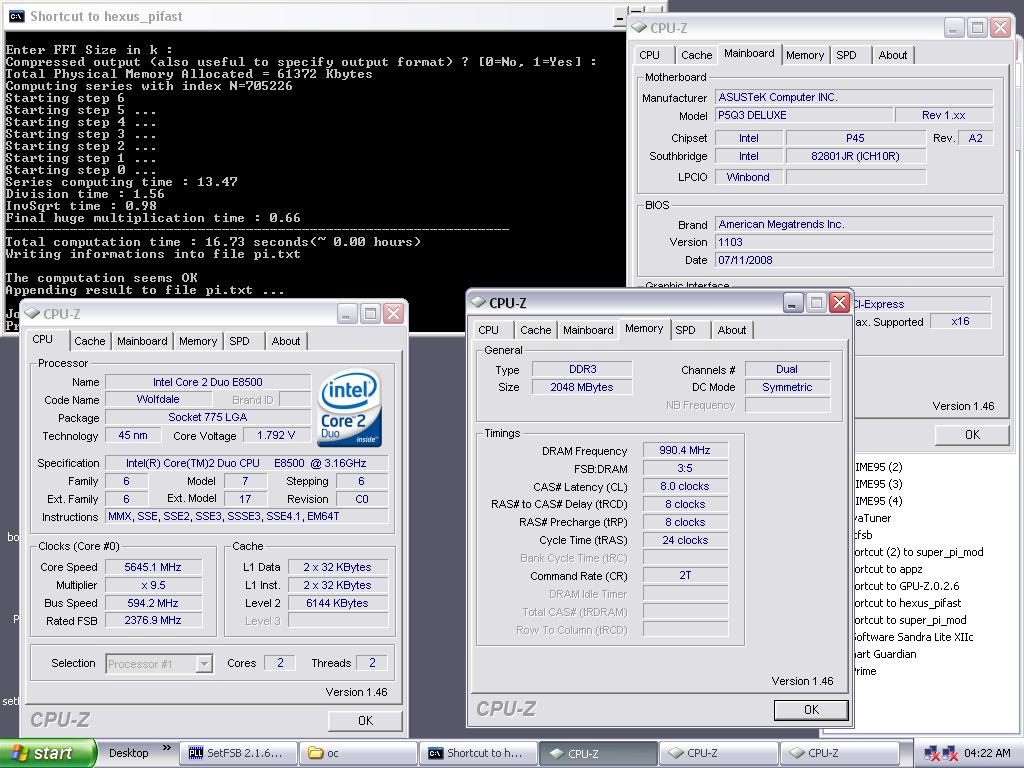Click Core Voltage value 1.792 V
The image size is (1024, 768).
coord(276,435)
